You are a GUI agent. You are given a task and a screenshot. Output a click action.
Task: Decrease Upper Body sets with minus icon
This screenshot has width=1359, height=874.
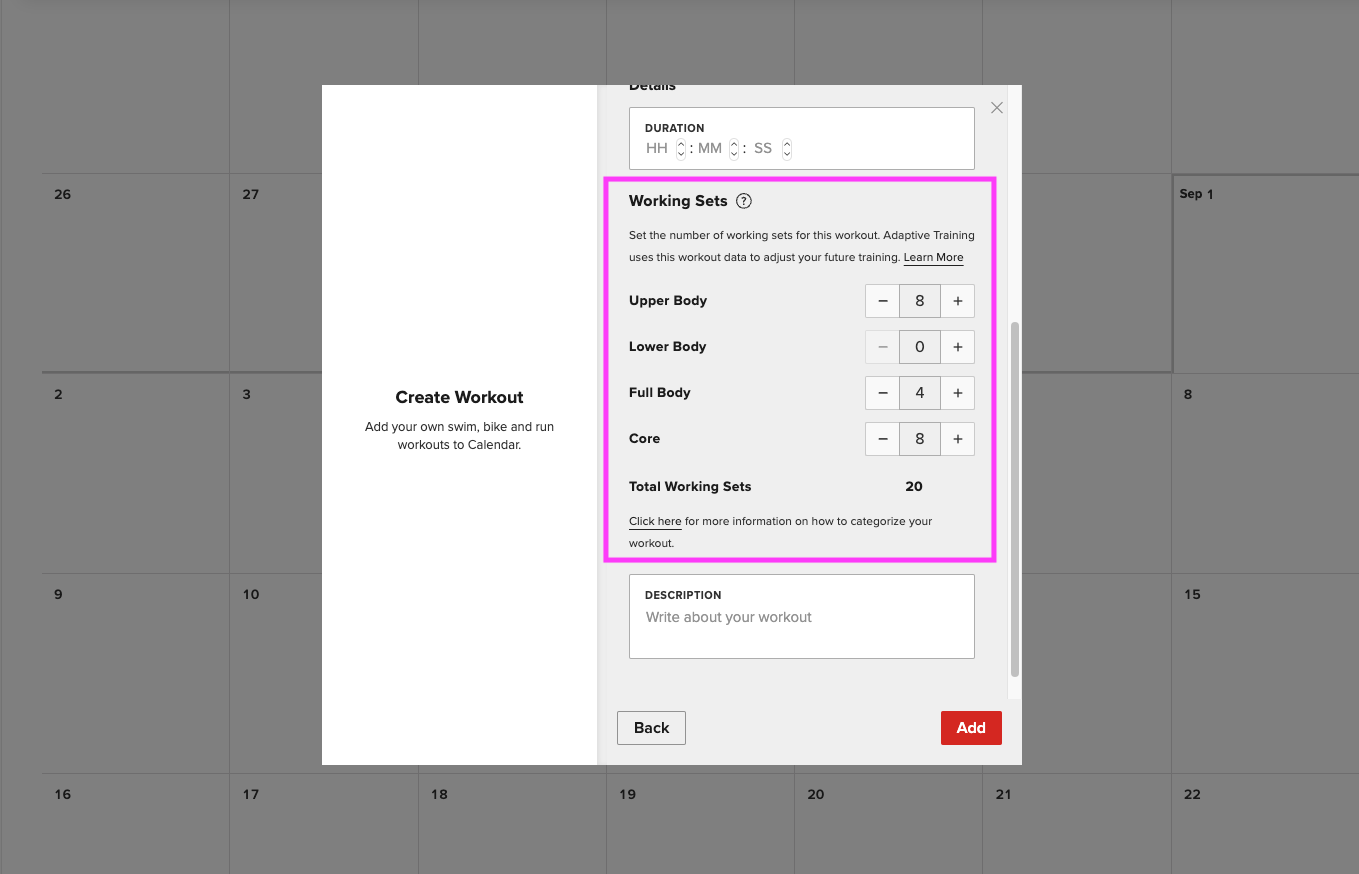(882, 300)
